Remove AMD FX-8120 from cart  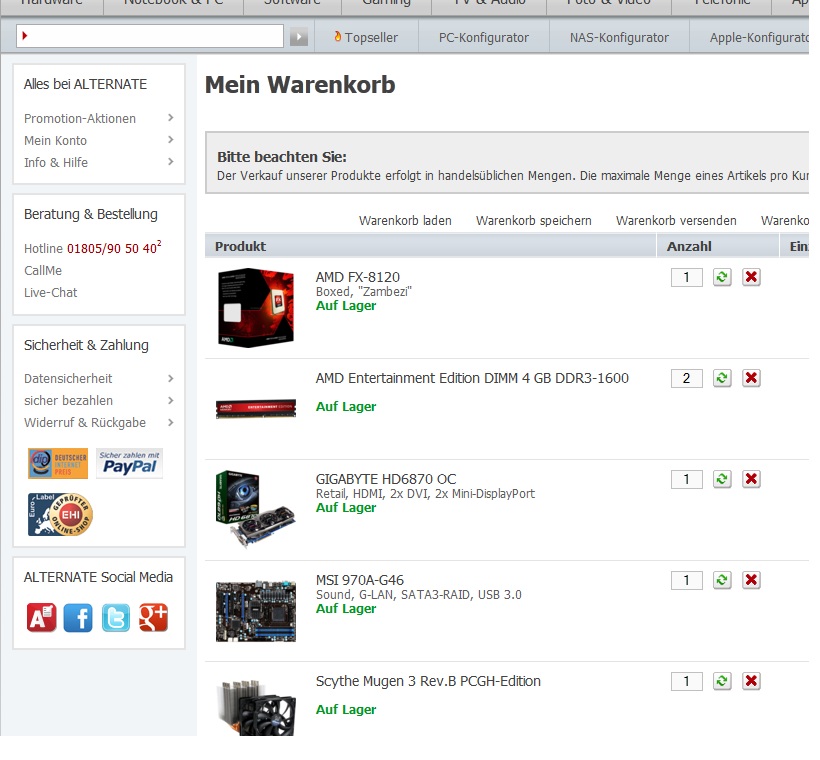click(751, 277)
